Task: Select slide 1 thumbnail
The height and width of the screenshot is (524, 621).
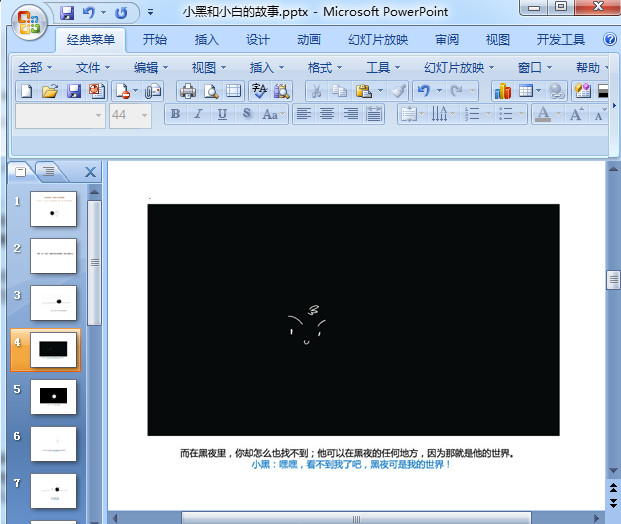Action: tap(53, 209)
